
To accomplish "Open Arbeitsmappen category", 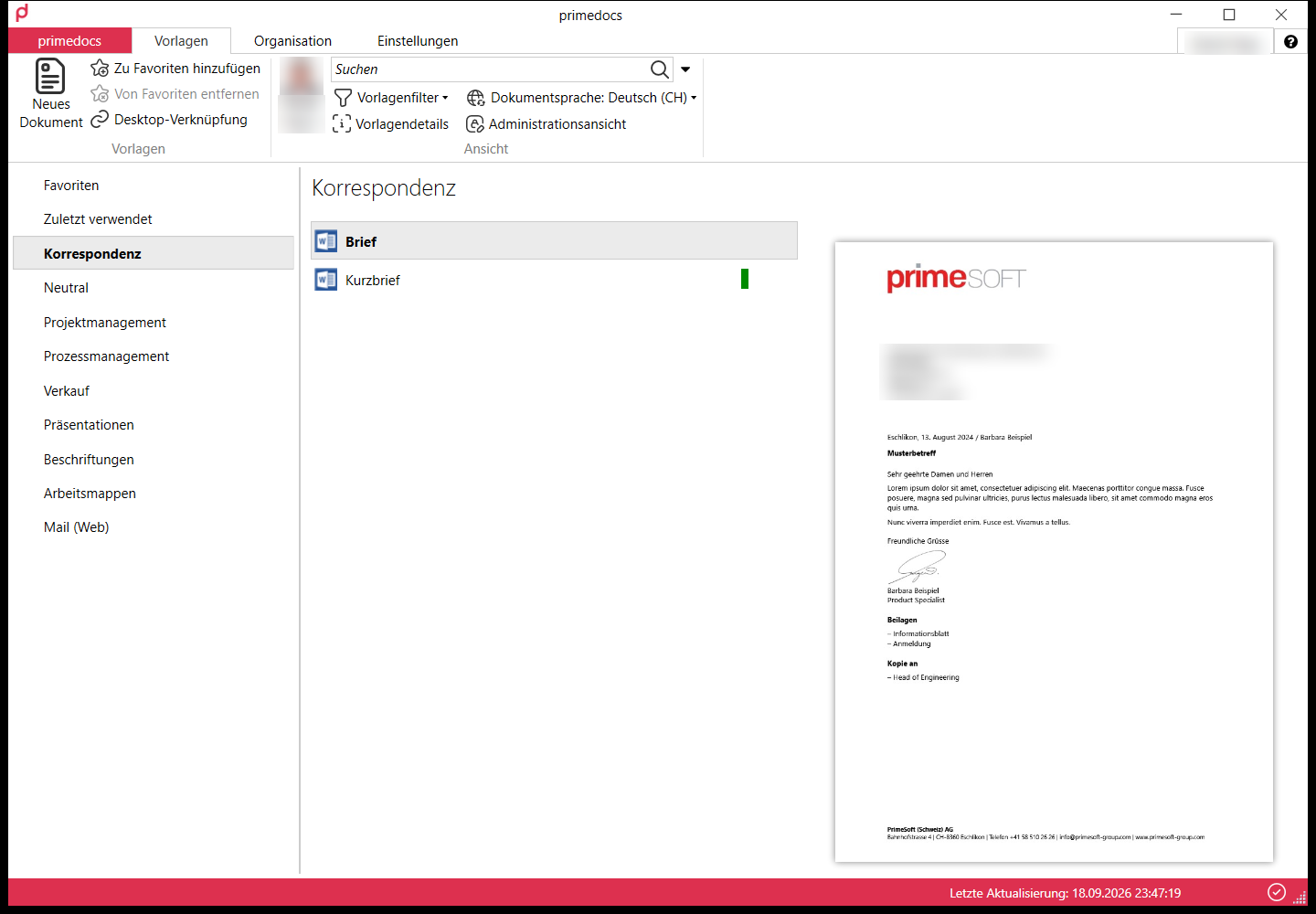I will click(x=154, y=494).
